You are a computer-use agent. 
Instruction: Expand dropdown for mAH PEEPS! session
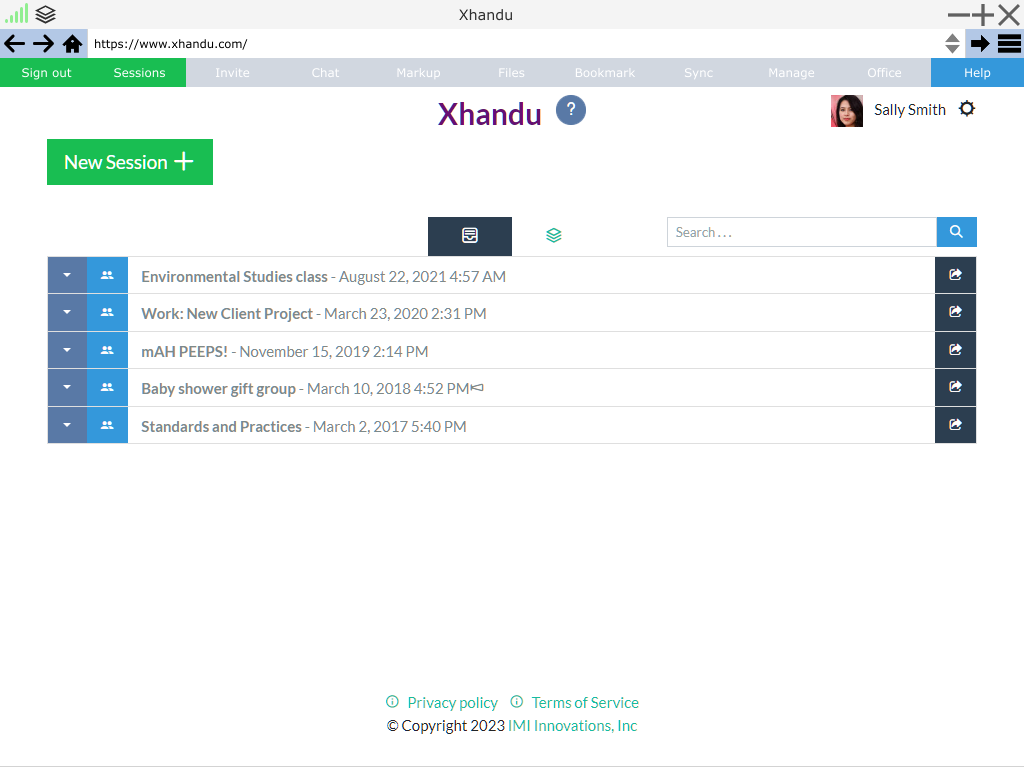[67, 350]
